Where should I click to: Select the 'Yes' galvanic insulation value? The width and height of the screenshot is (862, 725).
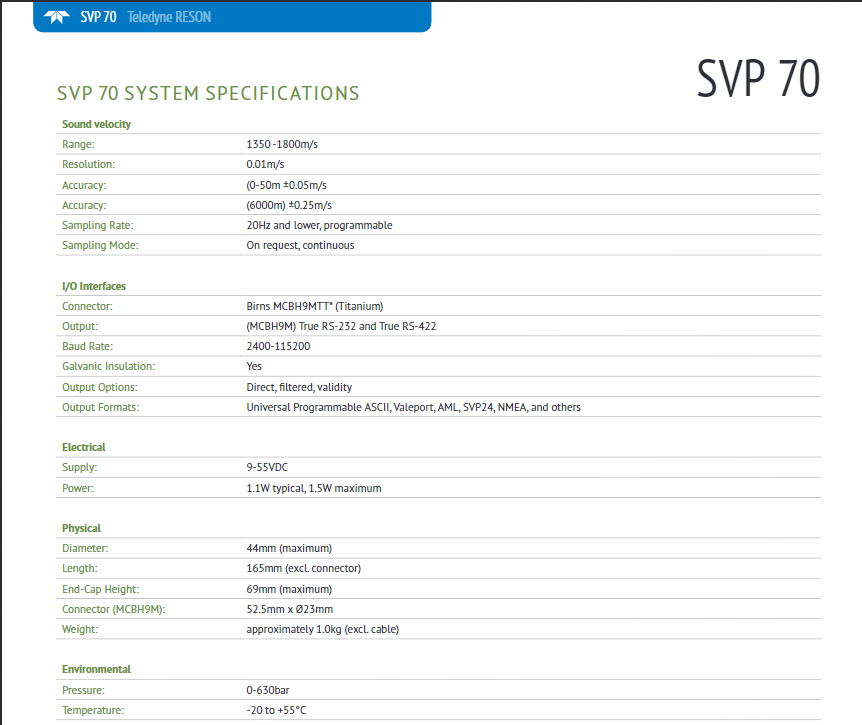point(254,366)
